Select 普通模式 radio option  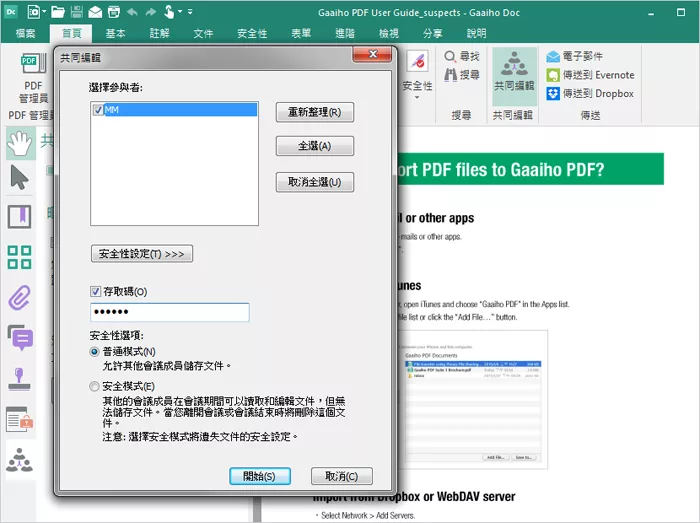[95, 352]
